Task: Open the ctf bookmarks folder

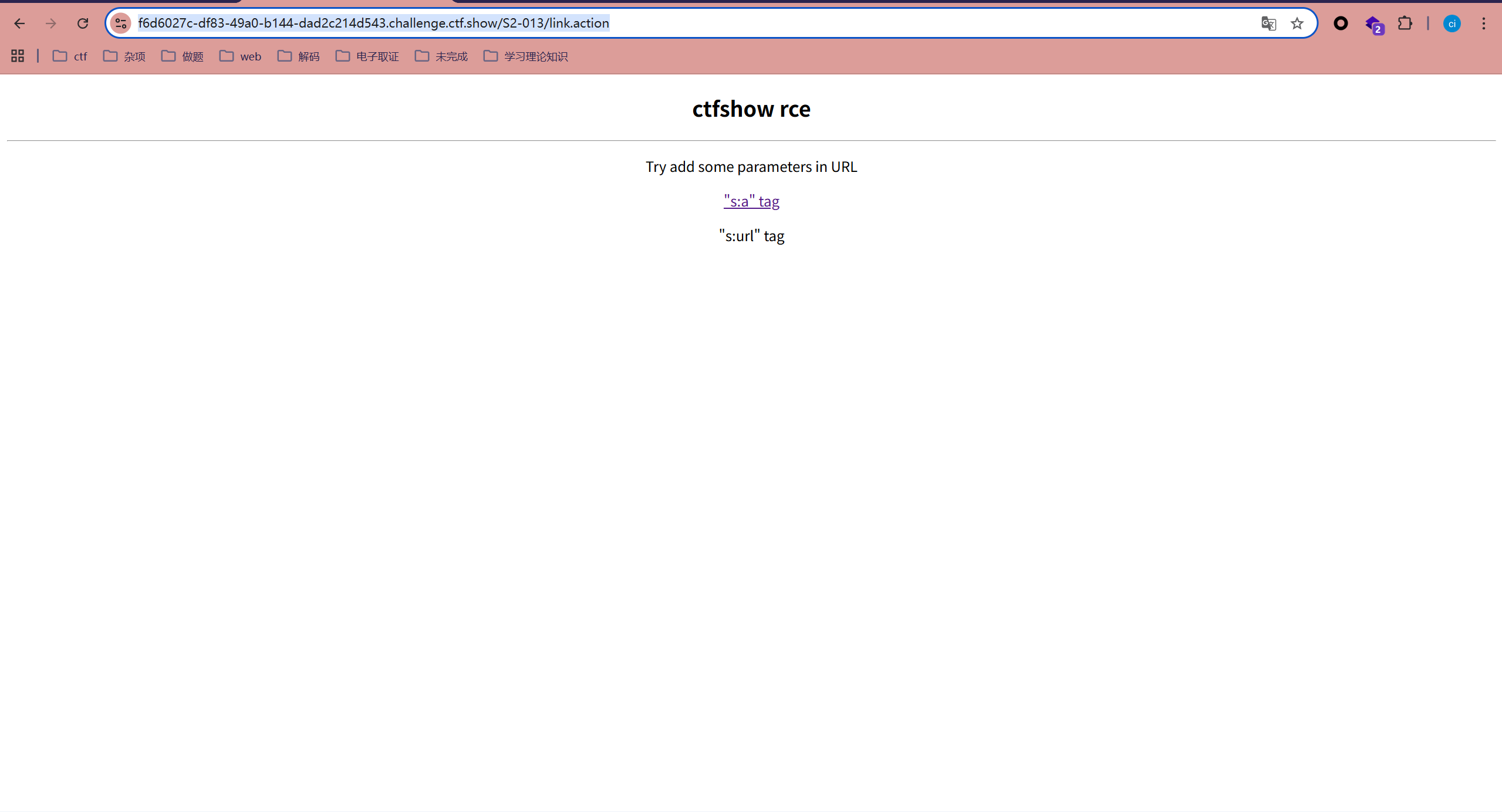Action: (70, 56)
